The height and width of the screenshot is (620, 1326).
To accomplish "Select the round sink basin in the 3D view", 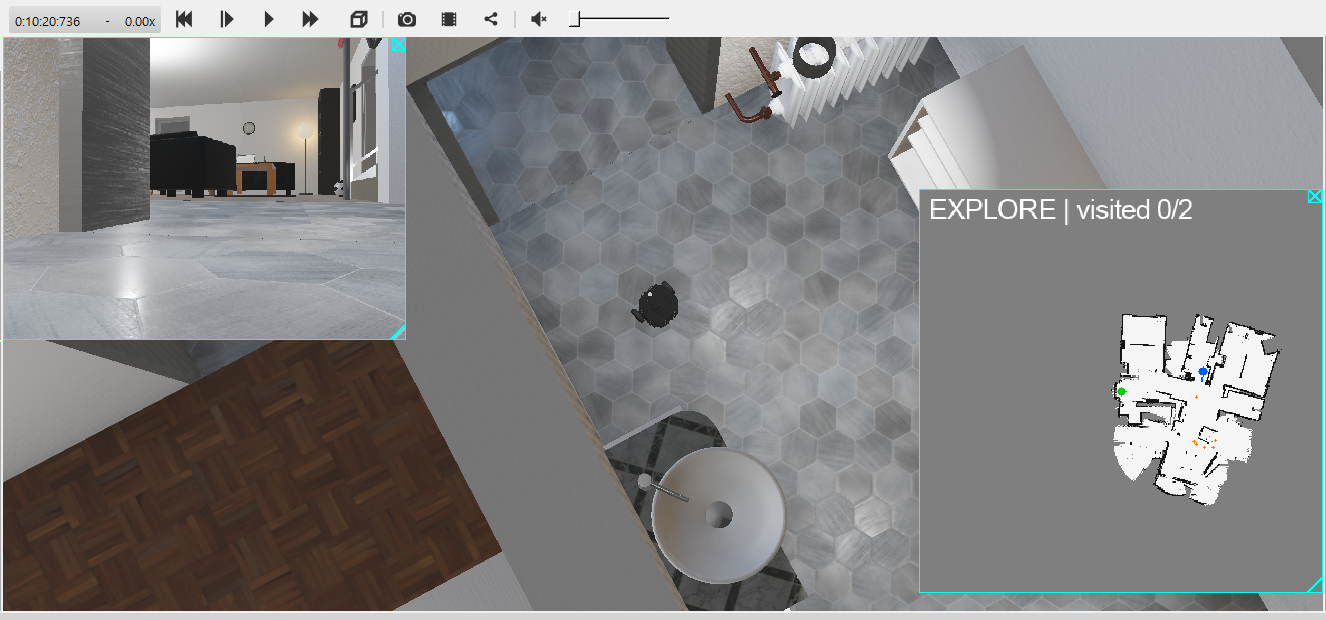I will click(718, 514).
